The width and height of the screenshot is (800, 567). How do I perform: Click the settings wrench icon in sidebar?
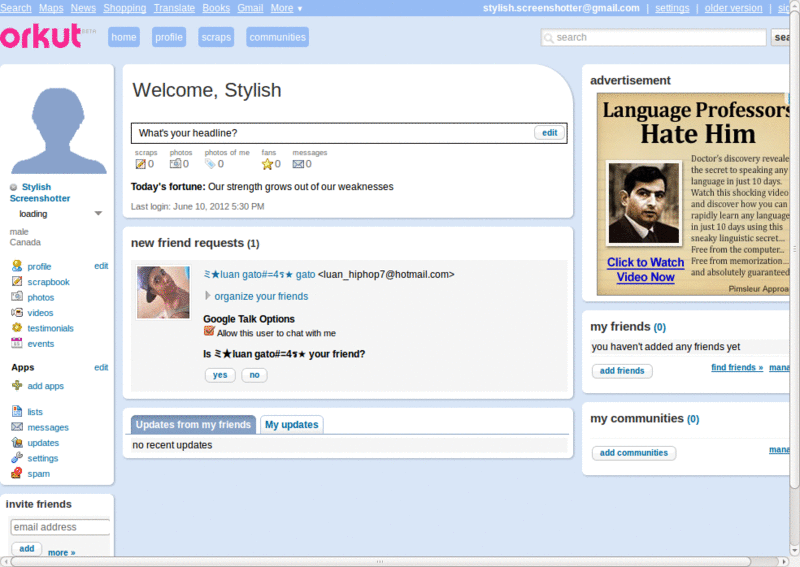17,457
